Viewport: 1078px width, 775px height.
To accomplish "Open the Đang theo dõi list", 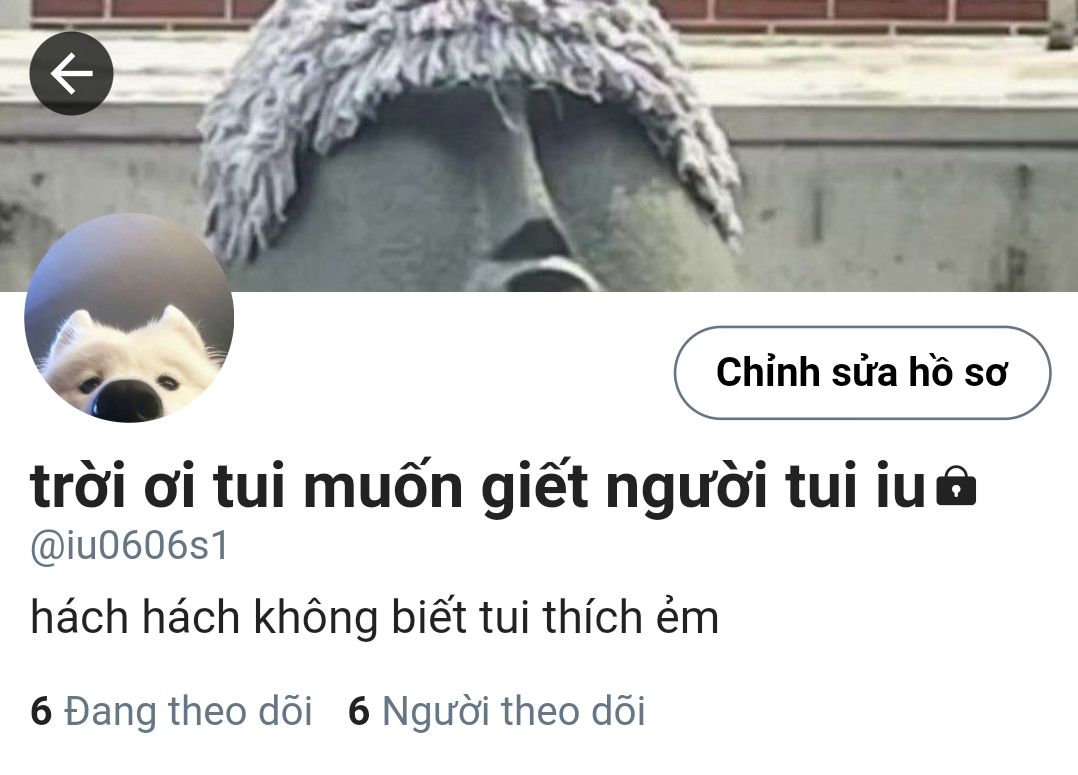I will pyautogui.click(x=172, y=711).
